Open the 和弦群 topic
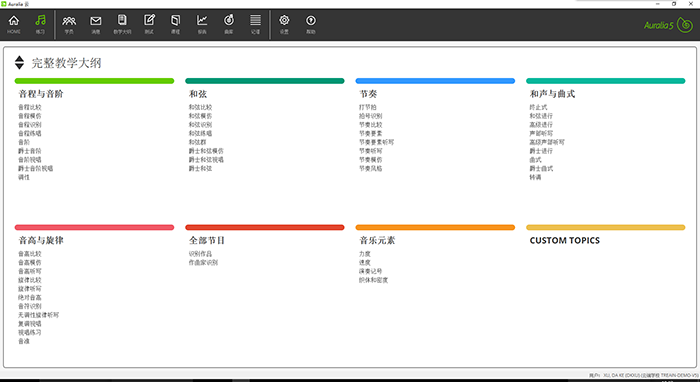700x382 pixels. [197, 142]
